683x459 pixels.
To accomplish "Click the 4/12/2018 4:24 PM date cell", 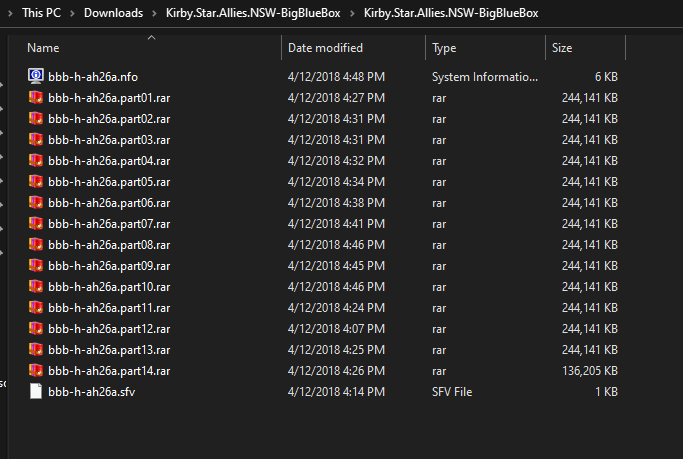I will tap(336, 308).
